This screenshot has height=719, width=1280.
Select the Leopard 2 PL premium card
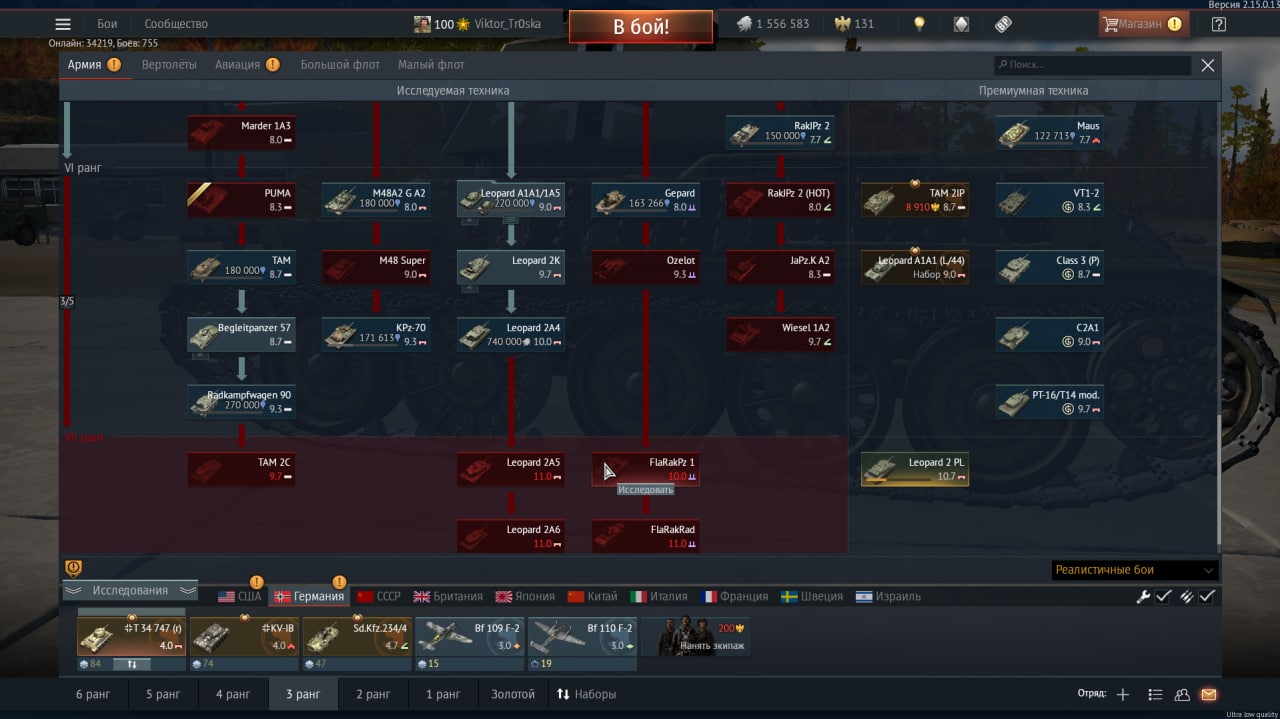(915, 469)
